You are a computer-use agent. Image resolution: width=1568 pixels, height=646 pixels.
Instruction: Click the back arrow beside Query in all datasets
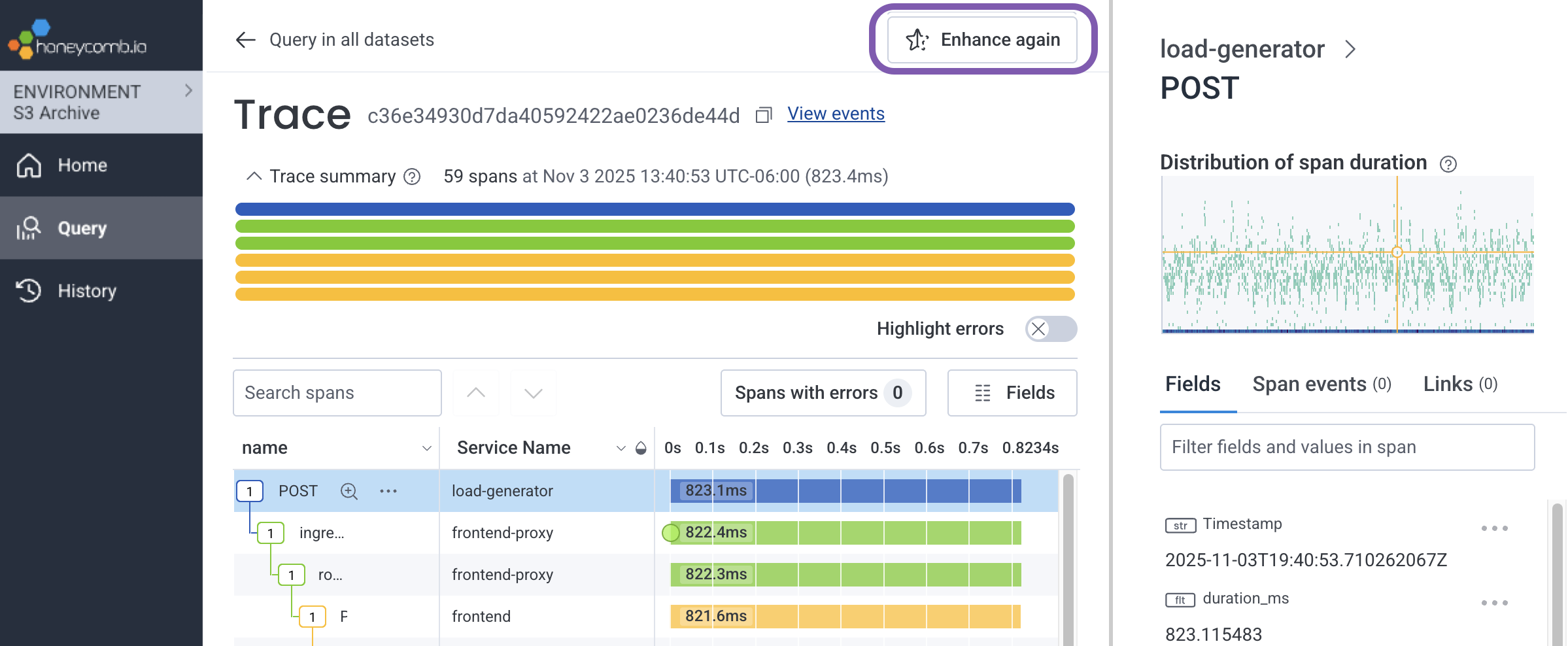click(x=245, y=40)
